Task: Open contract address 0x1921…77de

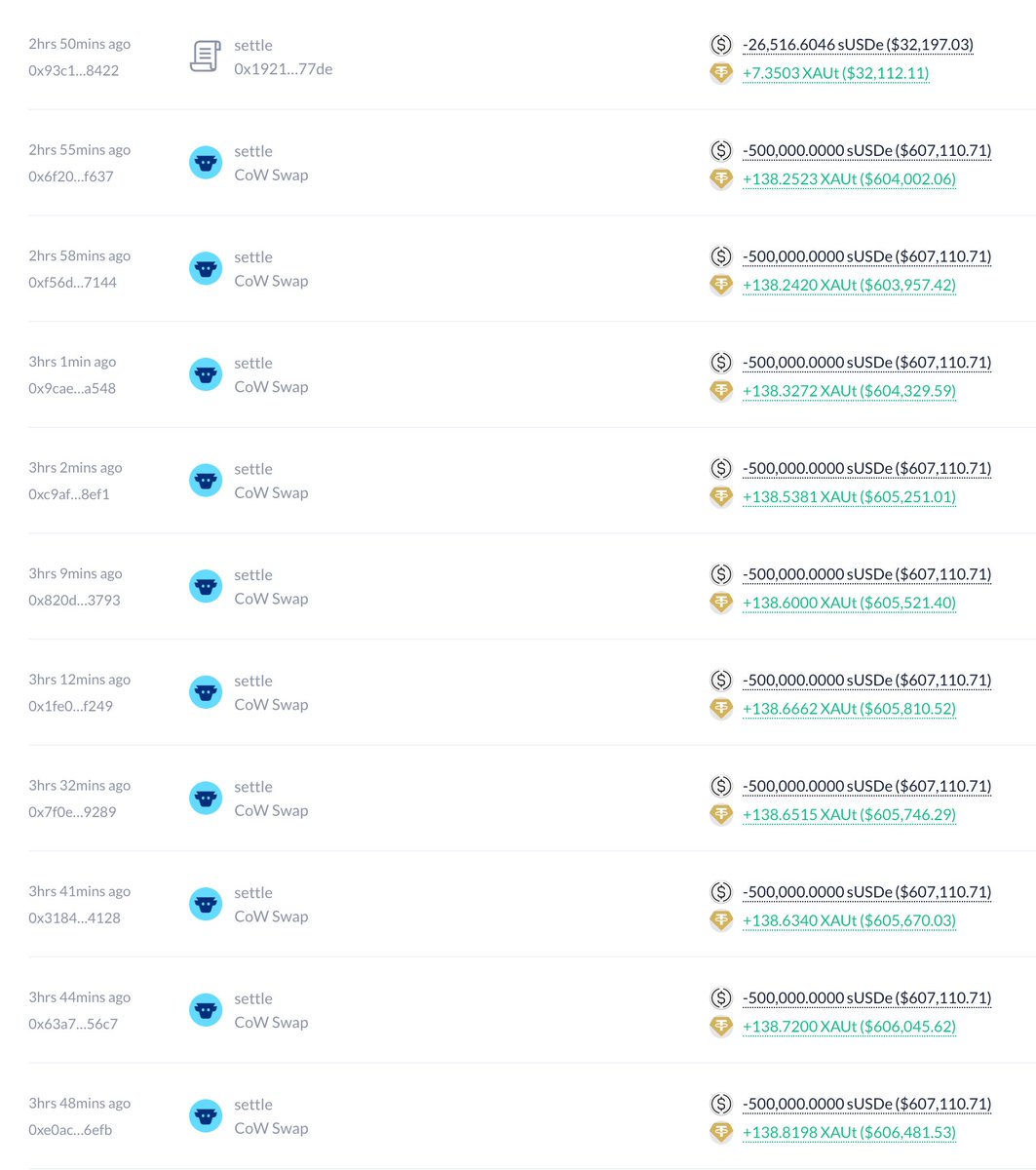Action: point(283,69)
